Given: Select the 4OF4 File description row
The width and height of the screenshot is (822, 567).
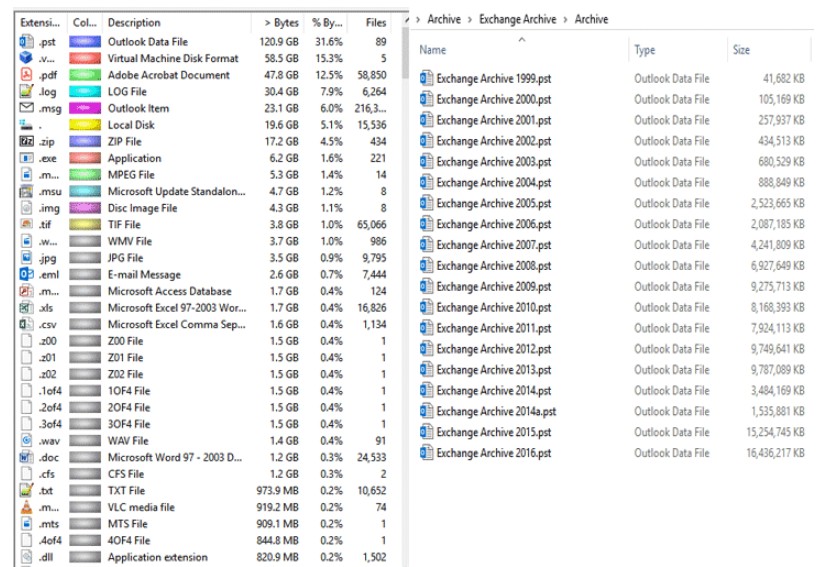Looking at the screenshot, I should tap(129, 540).
